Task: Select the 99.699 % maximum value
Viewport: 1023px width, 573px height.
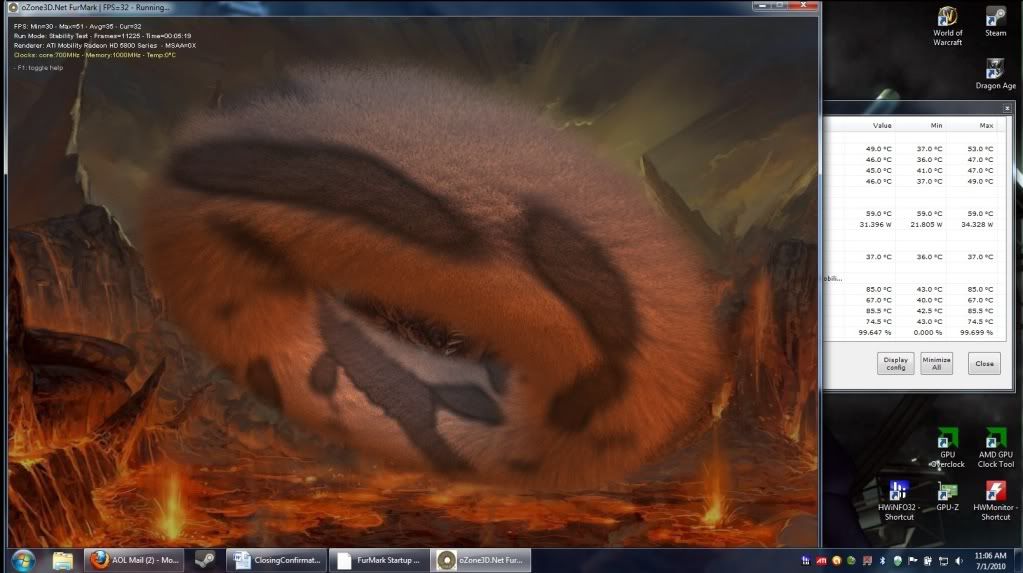Action: (x=977, y=333)
